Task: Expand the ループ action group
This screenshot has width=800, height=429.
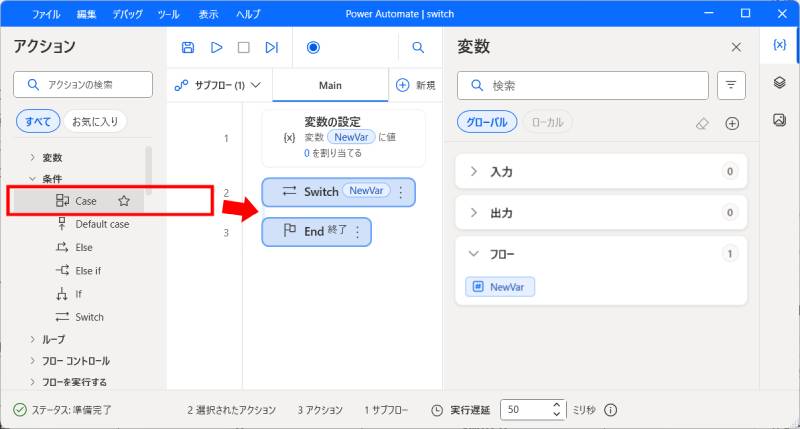Action: (x=32, y=339)
